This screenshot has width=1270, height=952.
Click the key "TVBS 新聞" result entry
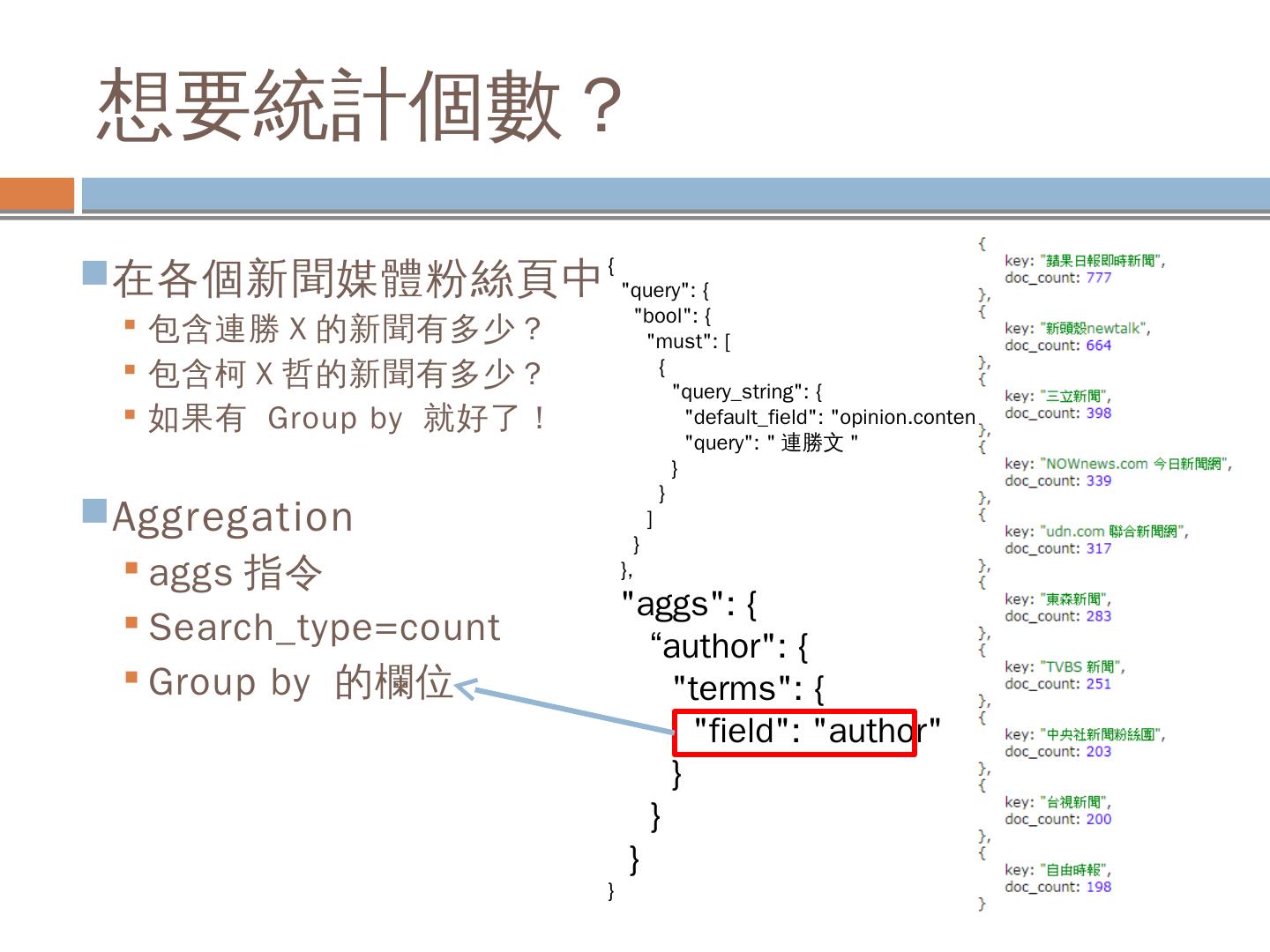(x=1065, y=667)
